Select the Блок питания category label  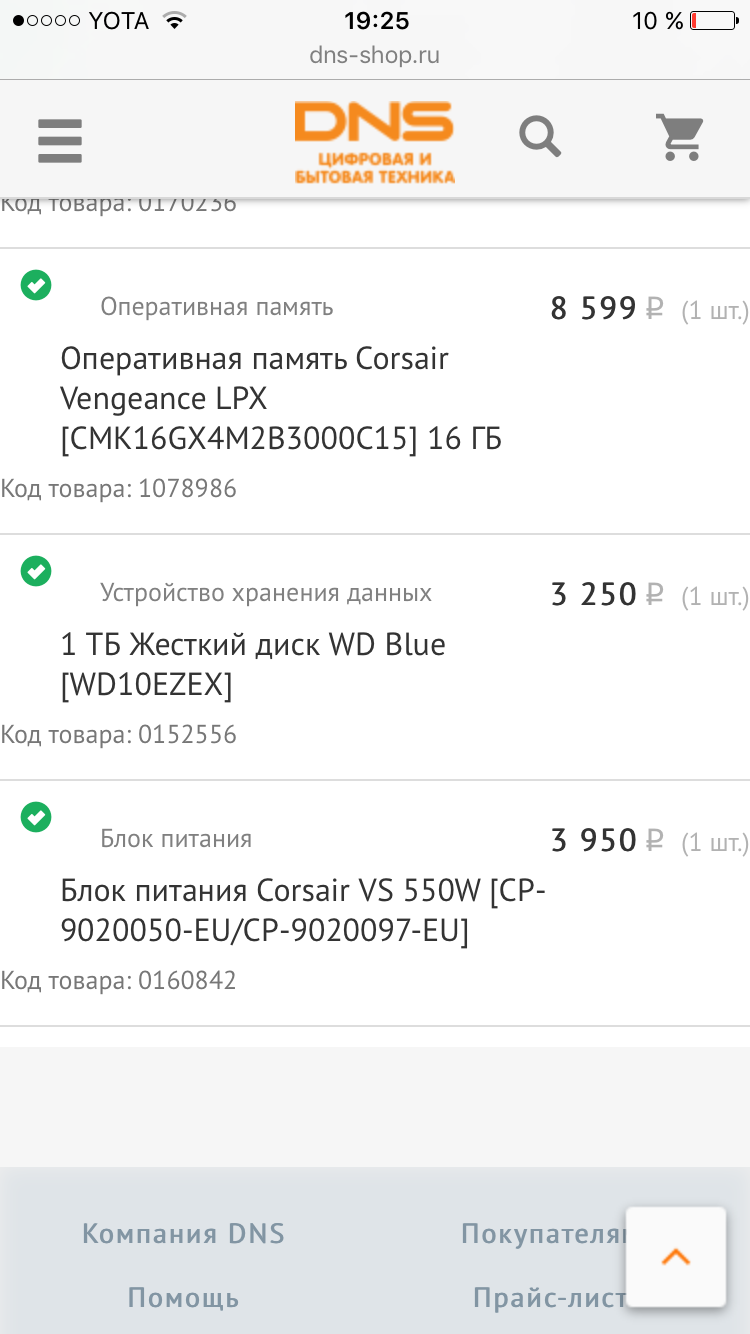(176, 839)
